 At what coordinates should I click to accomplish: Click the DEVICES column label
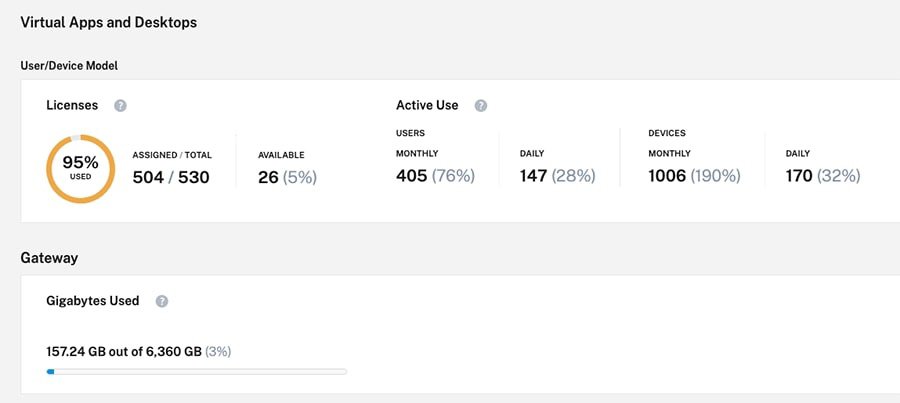[x=667, y=133]
